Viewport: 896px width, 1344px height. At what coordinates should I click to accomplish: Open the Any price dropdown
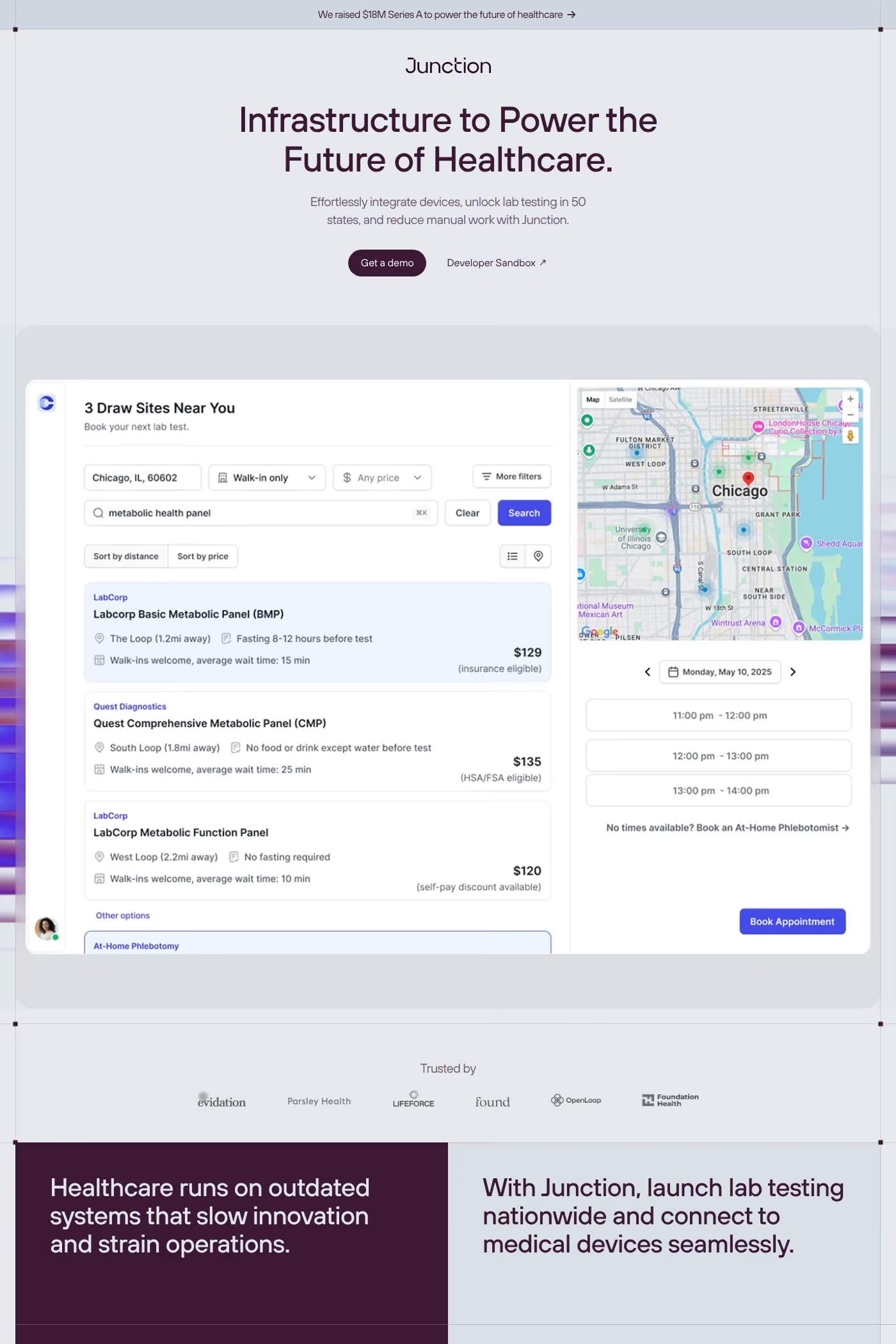[382, 477]
